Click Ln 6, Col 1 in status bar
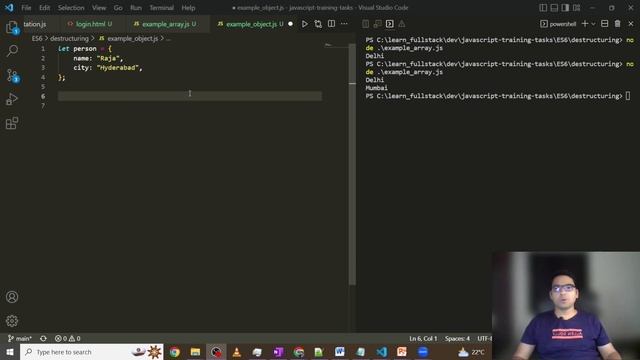640x360 pixels. coord(423,338)
